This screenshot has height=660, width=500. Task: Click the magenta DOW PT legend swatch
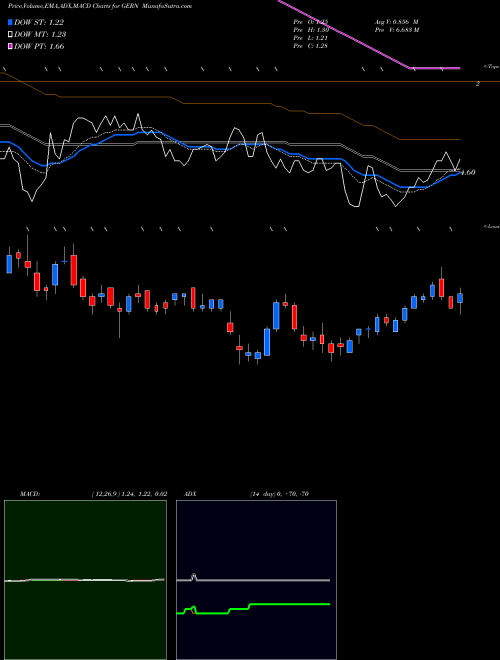10,46
